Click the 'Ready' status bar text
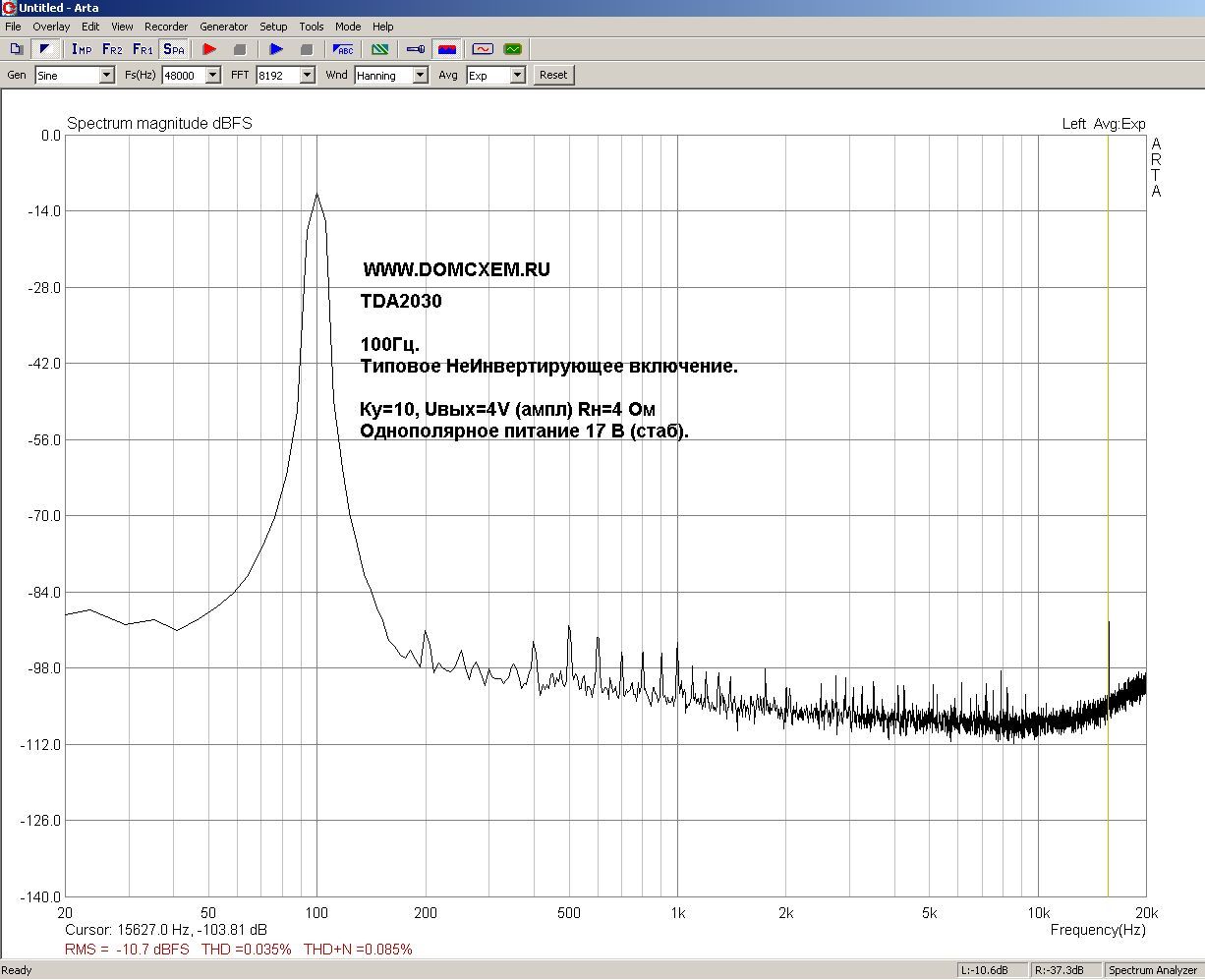1205x980 pixels. 17,970
